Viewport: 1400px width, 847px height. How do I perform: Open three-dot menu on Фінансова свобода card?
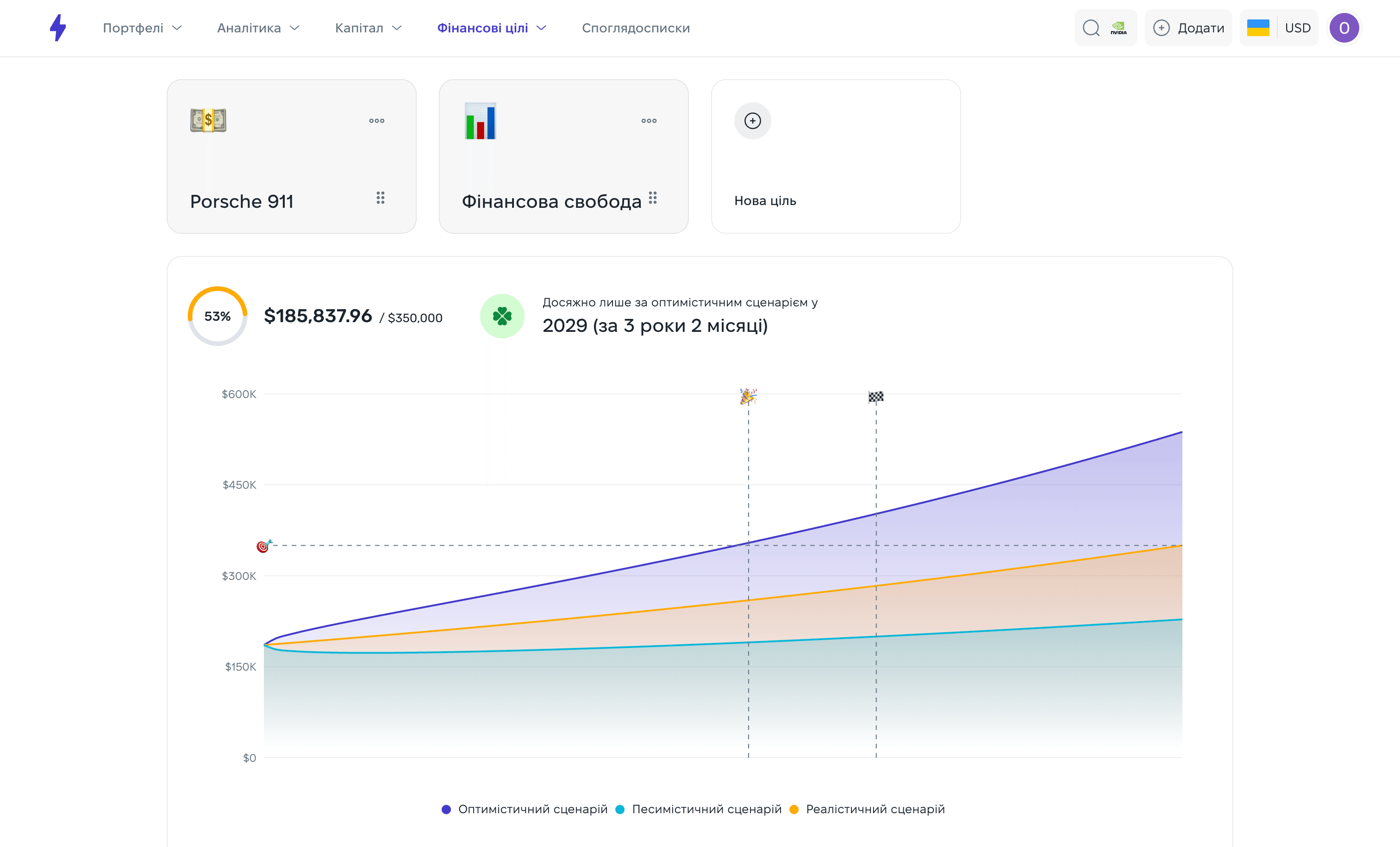point(649,120)
